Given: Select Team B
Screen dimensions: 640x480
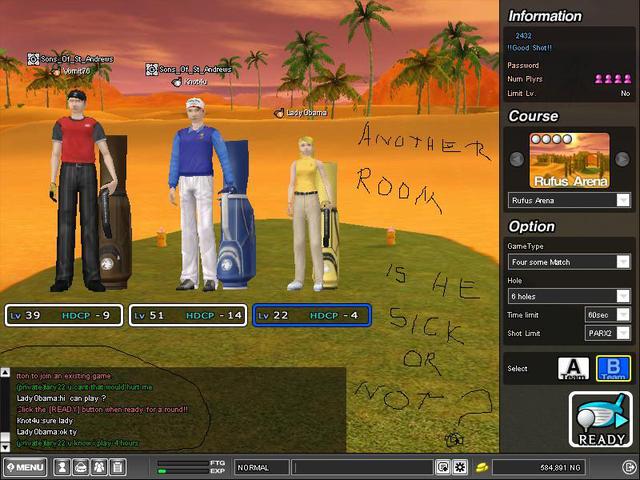Looking at the screenshot, I should pyautogui.click(x=612, y=368).
